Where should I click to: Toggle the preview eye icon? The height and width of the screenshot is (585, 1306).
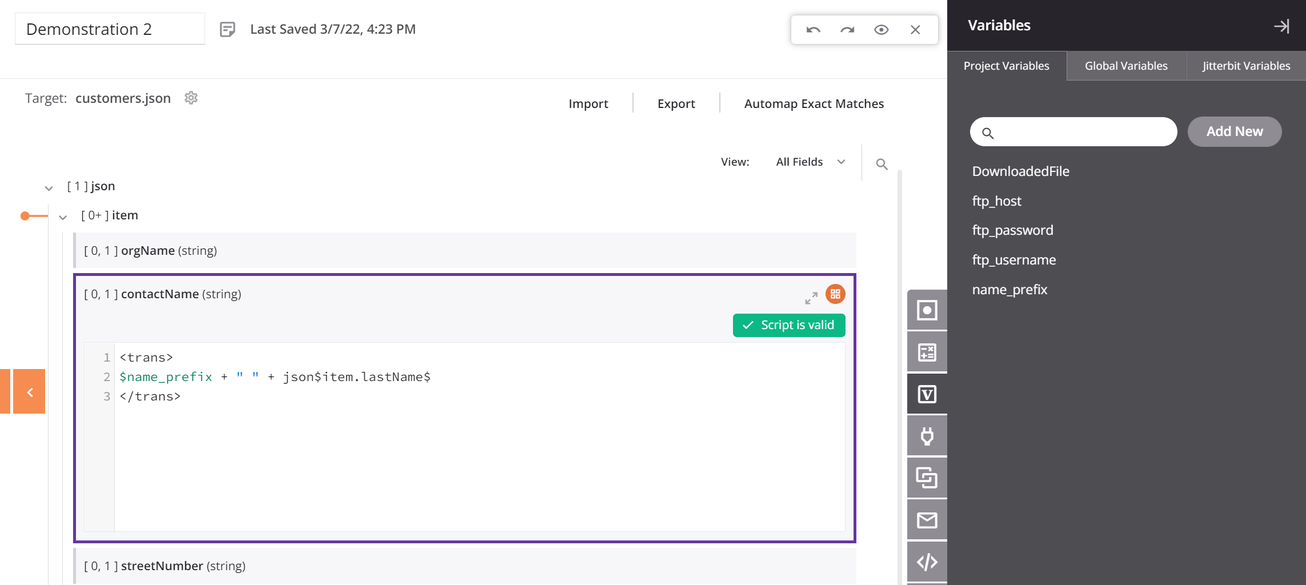(881, 30)
